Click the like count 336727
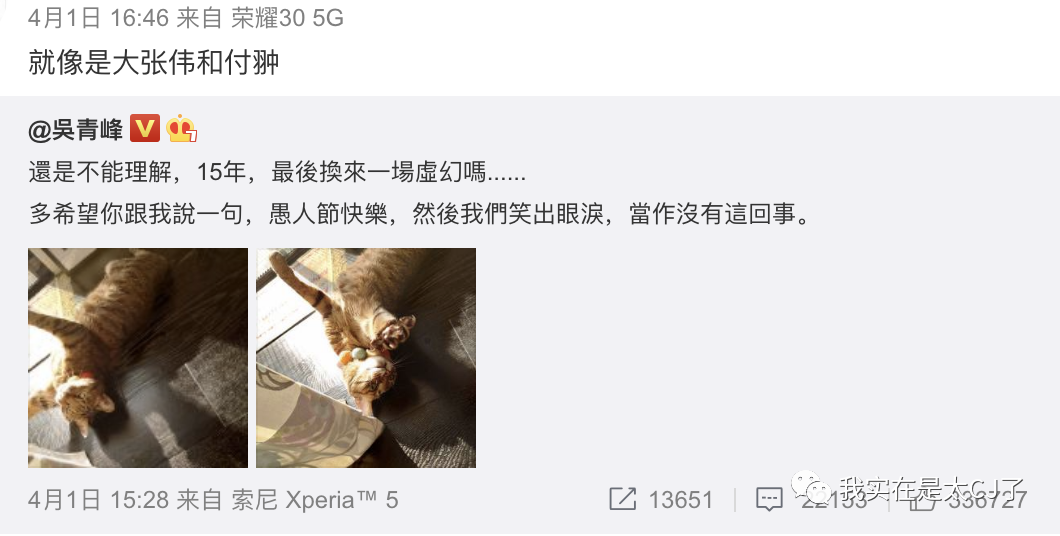Viewport: 1060px width, 536px height. click(987, 501)
